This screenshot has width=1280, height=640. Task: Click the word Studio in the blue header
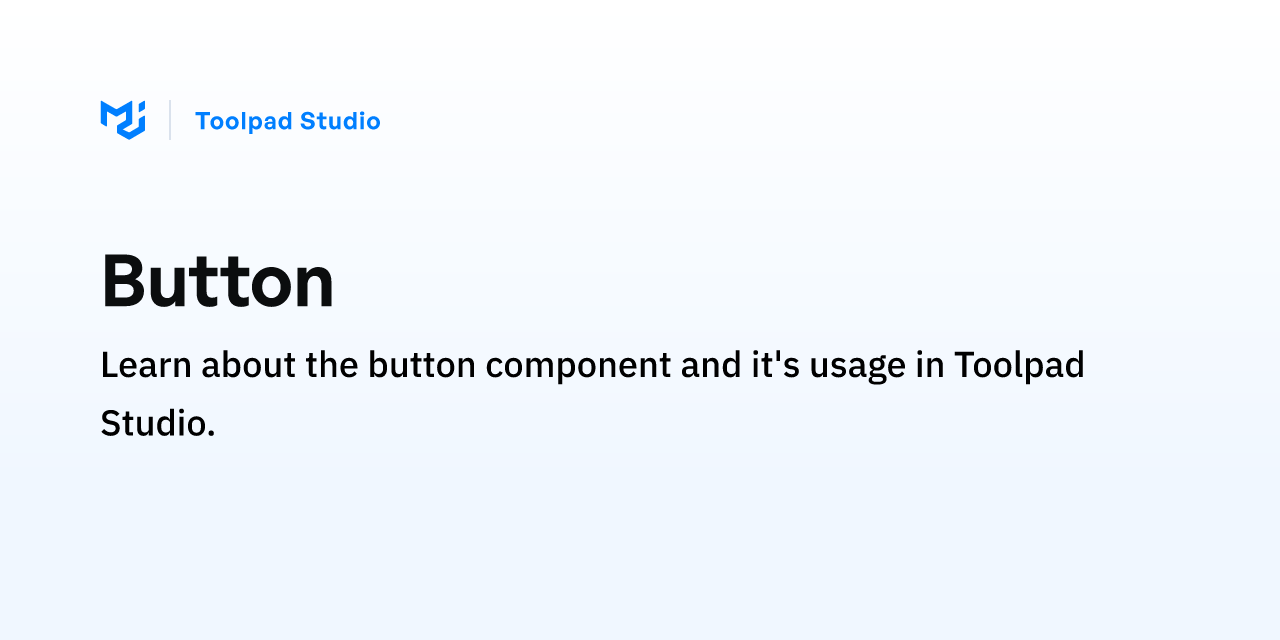(340, 121)
